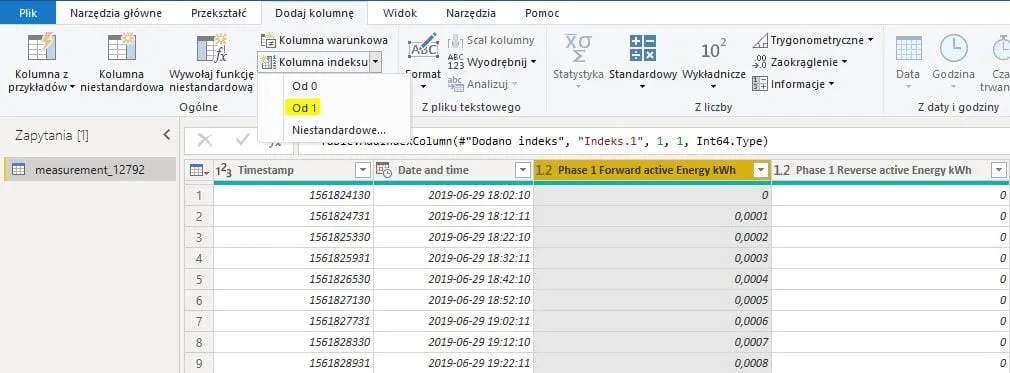This screenshot has height=373, width=1010.
Task: Open the Pomoc ribbon tab
Action: coord(542,13)
